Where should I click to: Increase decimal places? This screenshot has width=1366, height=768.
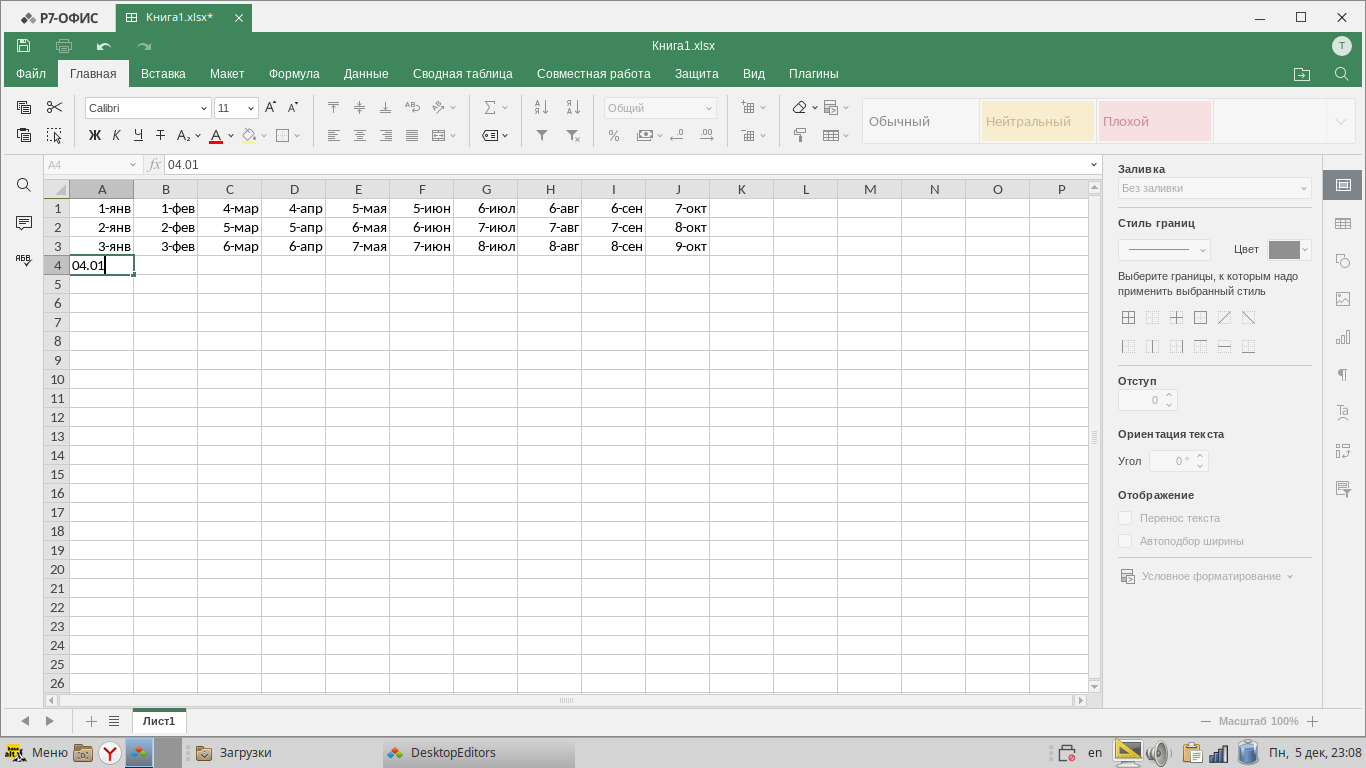pyautogui.click(x=707, y=135)
